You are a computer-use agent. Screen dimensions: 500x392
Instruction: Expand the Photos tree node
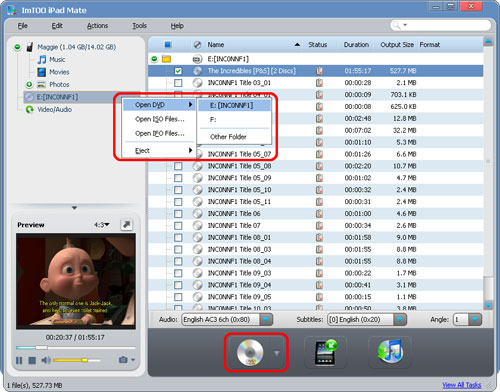point(29,85)
